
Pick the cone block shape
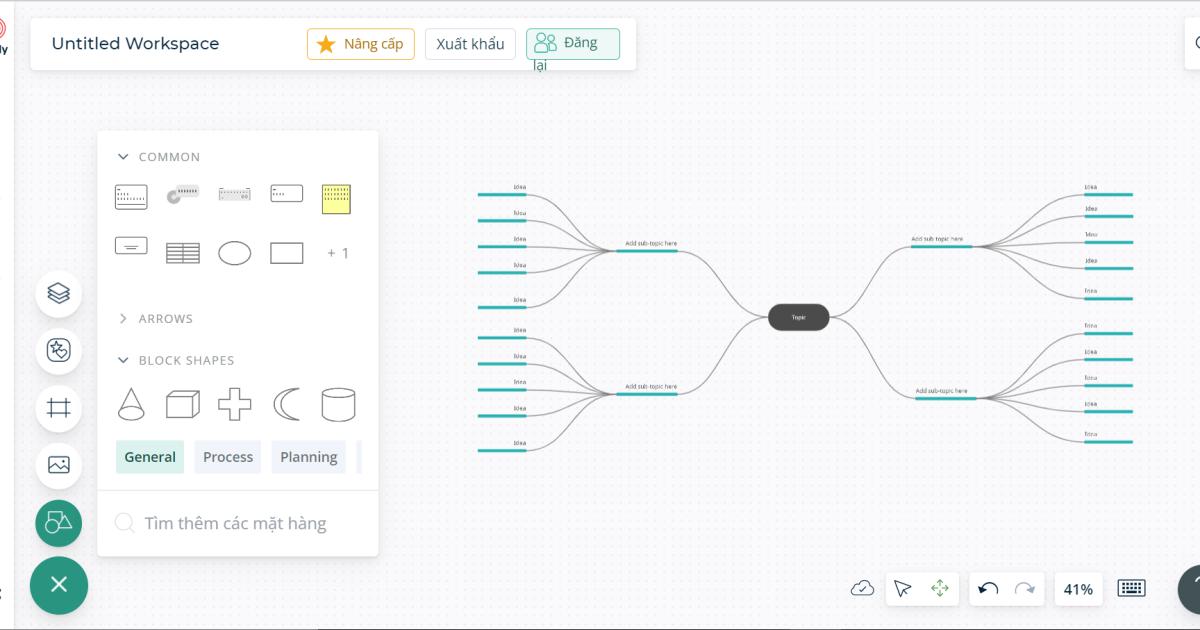coord(131,404)
